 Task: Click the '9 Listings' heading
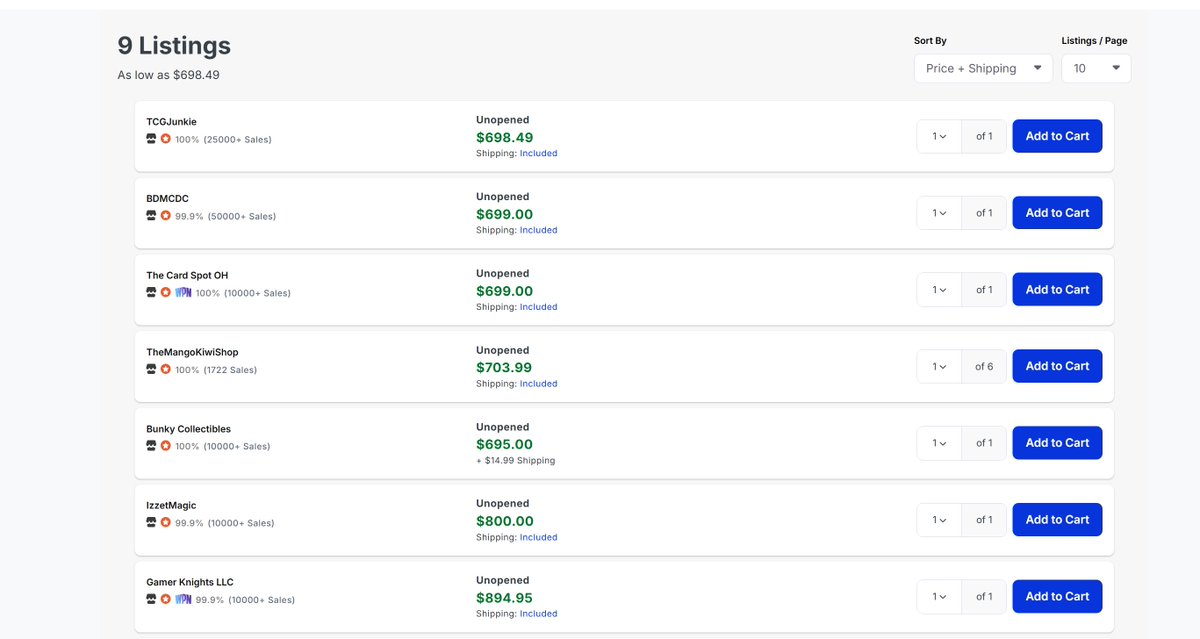pyautogui.click(x=174, y=45)
